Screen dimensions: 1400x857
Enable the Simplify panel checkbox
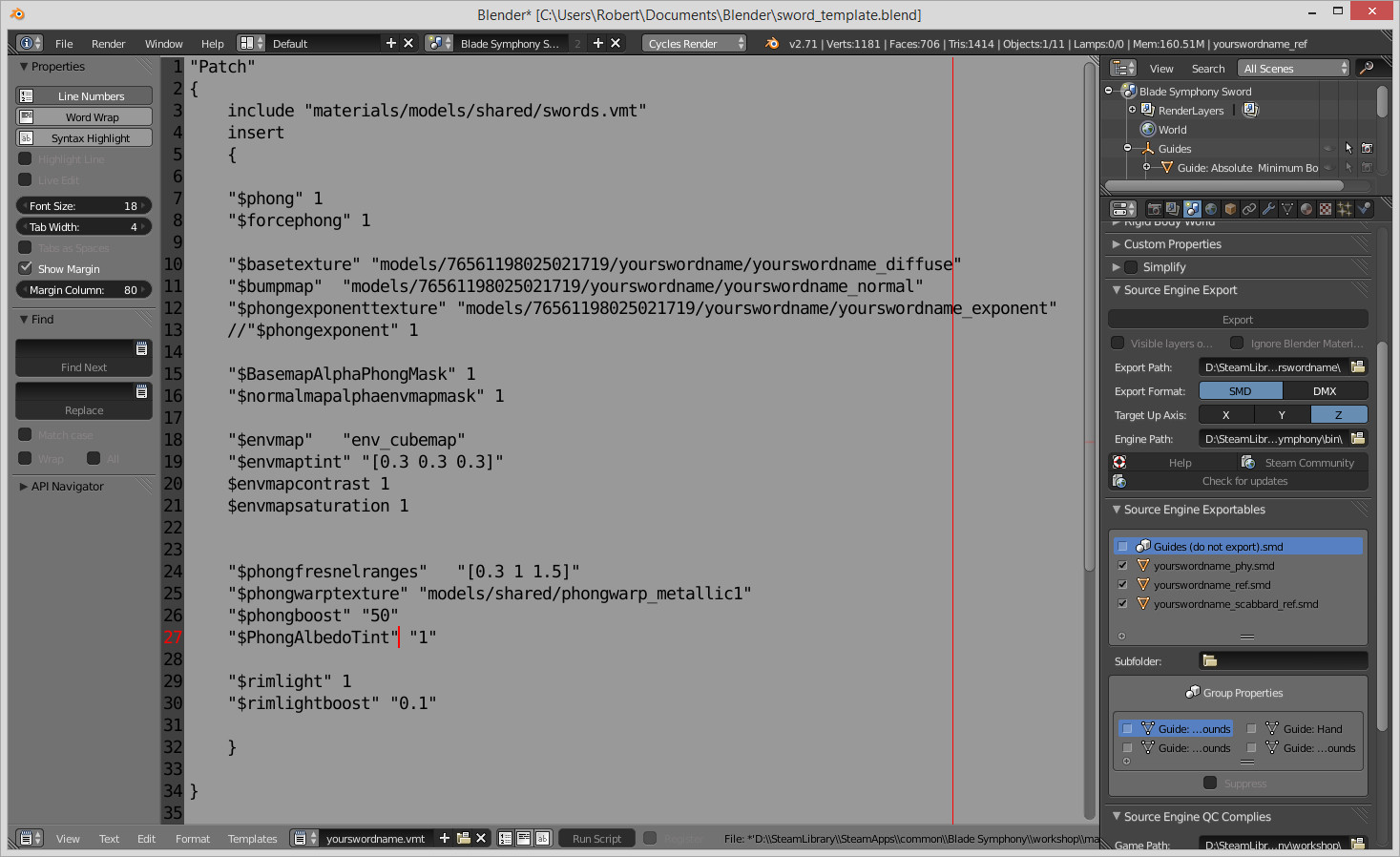(1131, 267)
